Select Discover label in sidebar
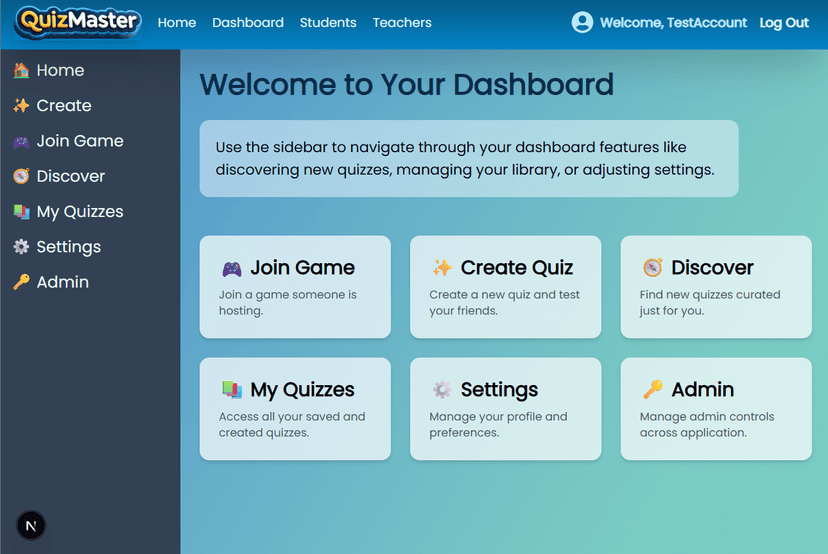Screen dimensions: 828x554 tap(71, 176)
